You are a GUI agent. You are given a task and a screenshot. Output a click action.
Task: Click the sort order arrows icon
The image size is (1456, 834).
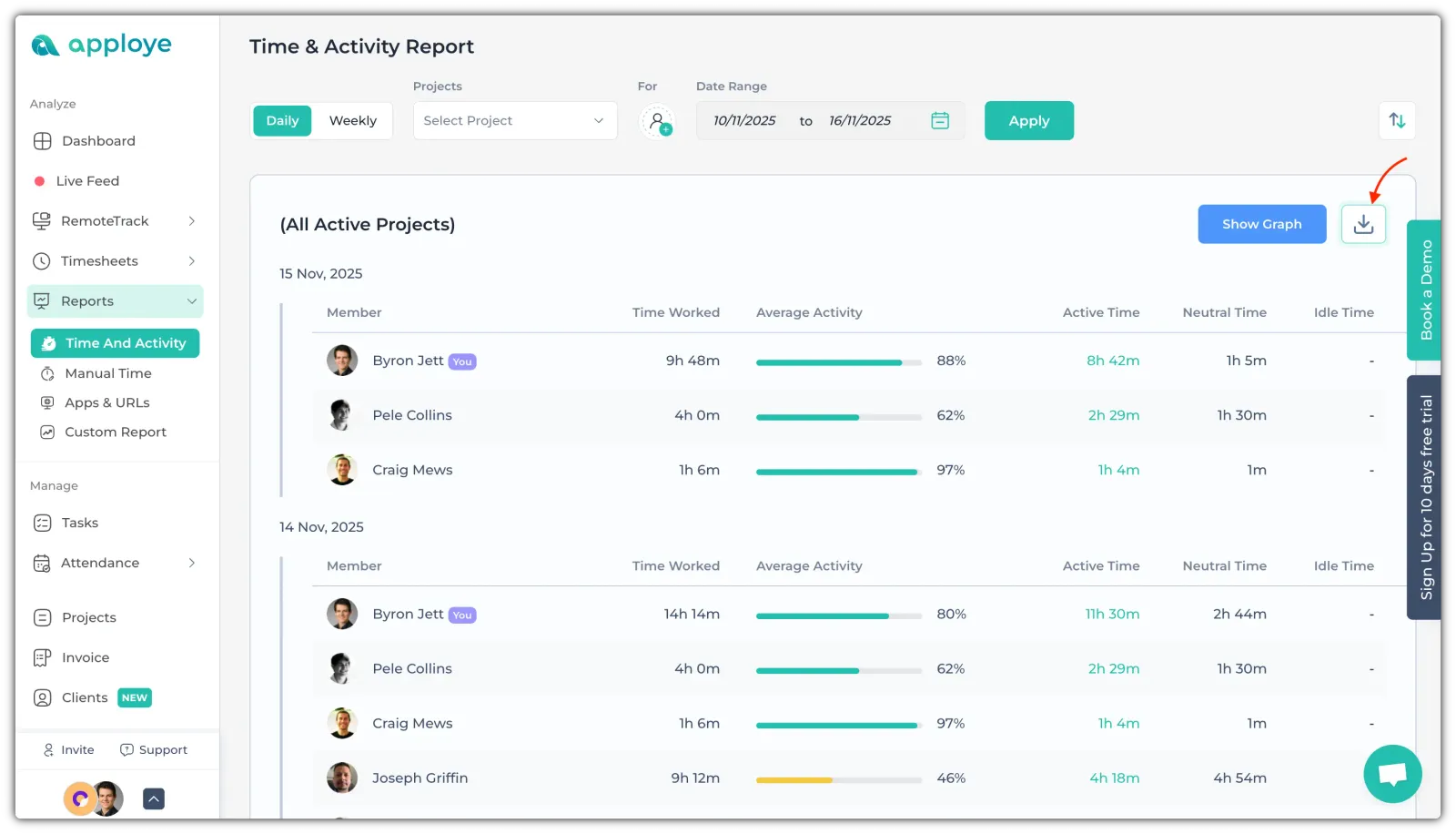1397,120
